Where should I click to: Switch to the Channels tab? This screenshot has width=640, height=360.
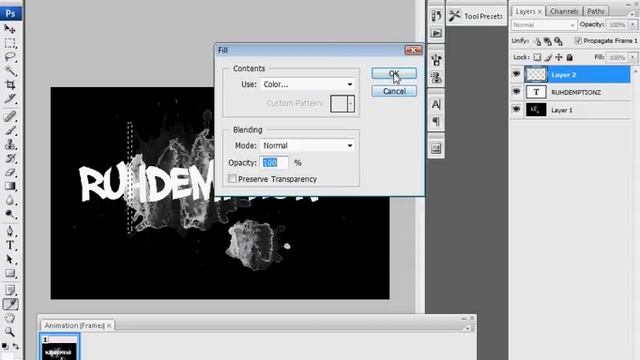pos(564,11)
